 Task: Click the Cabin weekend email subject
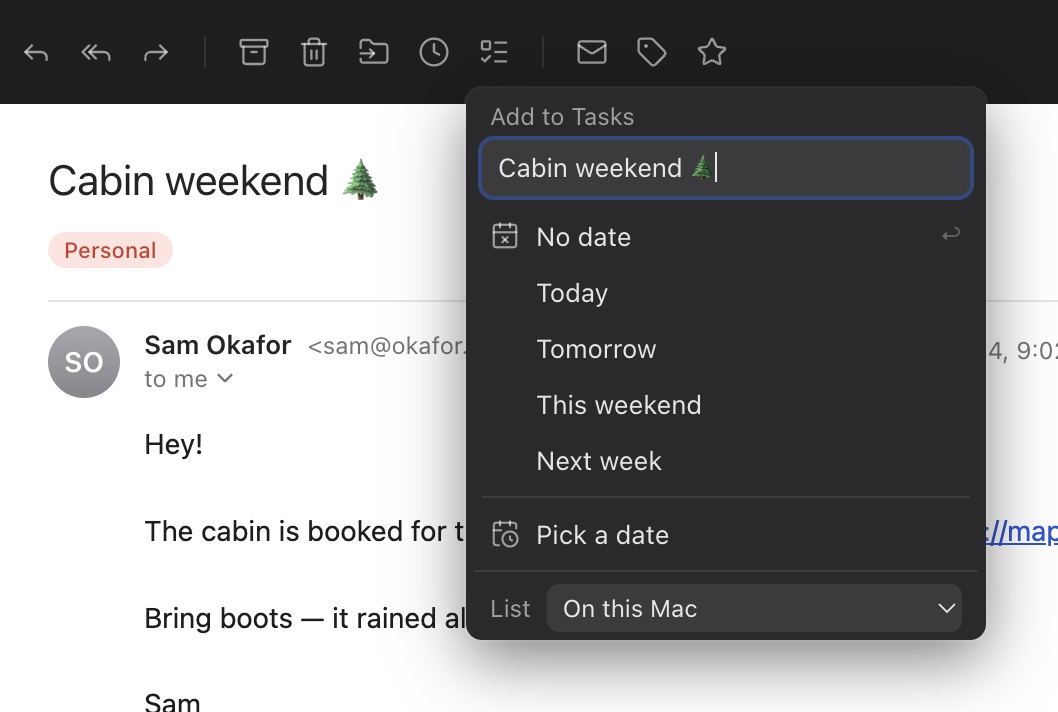[x=214, y=180]
